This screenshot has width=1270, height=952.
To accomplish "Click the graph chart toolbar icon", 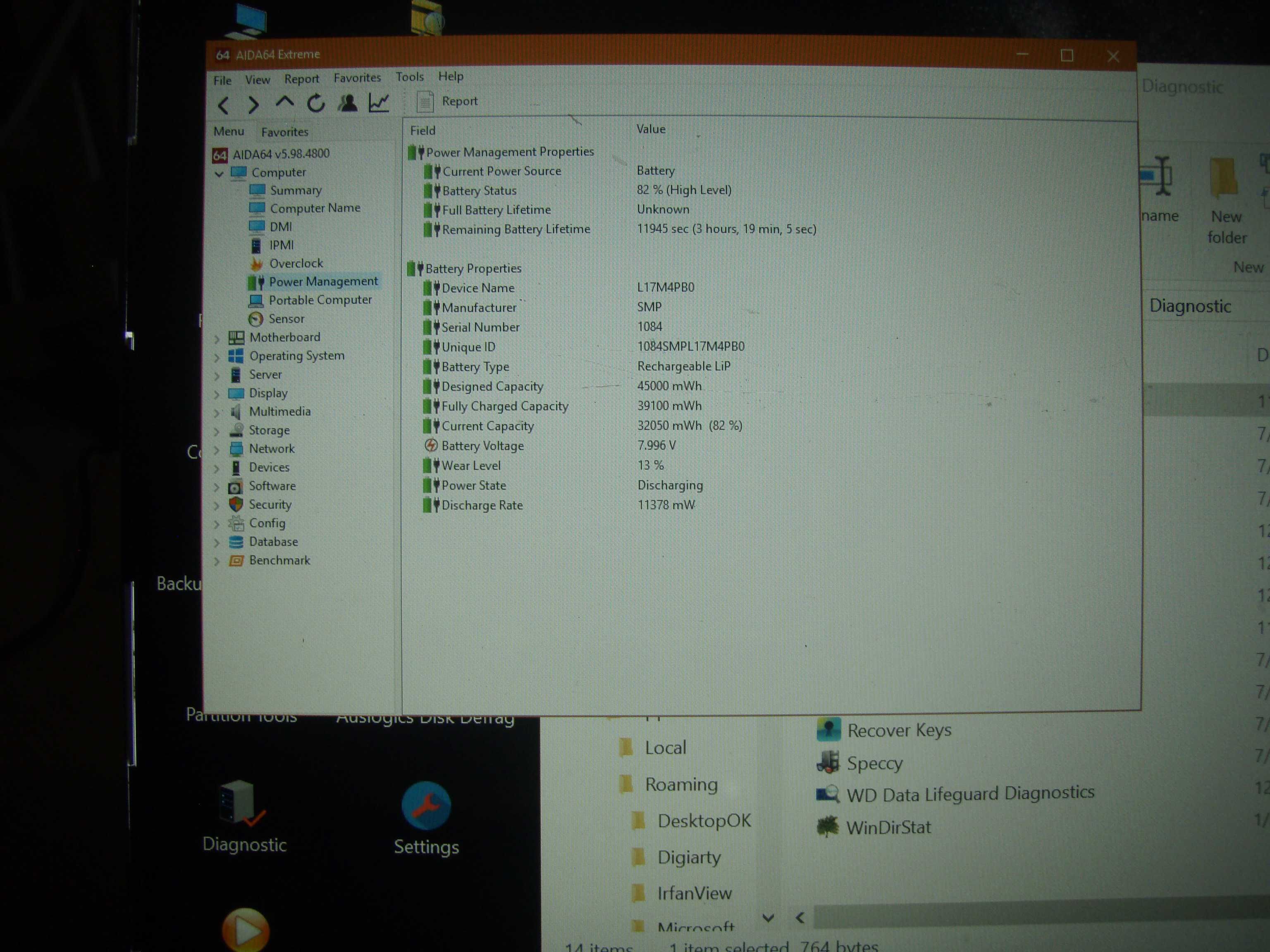I will click(x=379, y=103).
